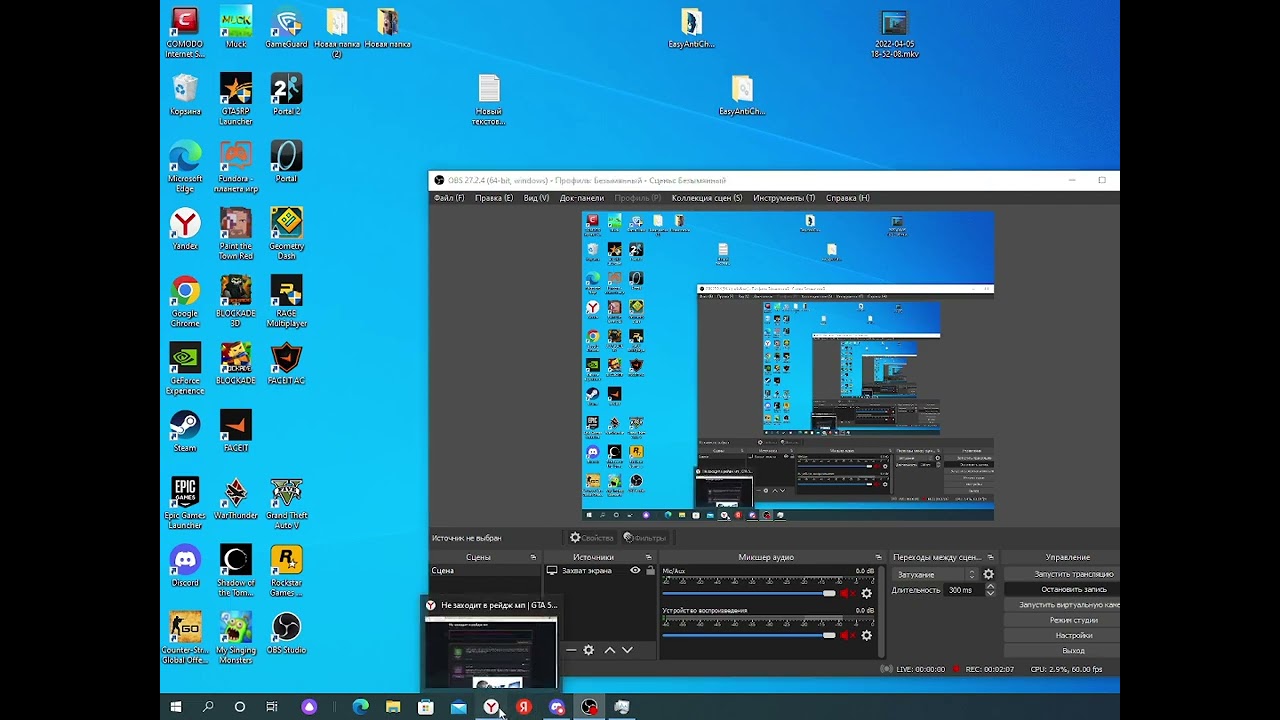Open the Затухание transition dropdown
This screenshot has height=720, width=1280.
tap(935, 574)
